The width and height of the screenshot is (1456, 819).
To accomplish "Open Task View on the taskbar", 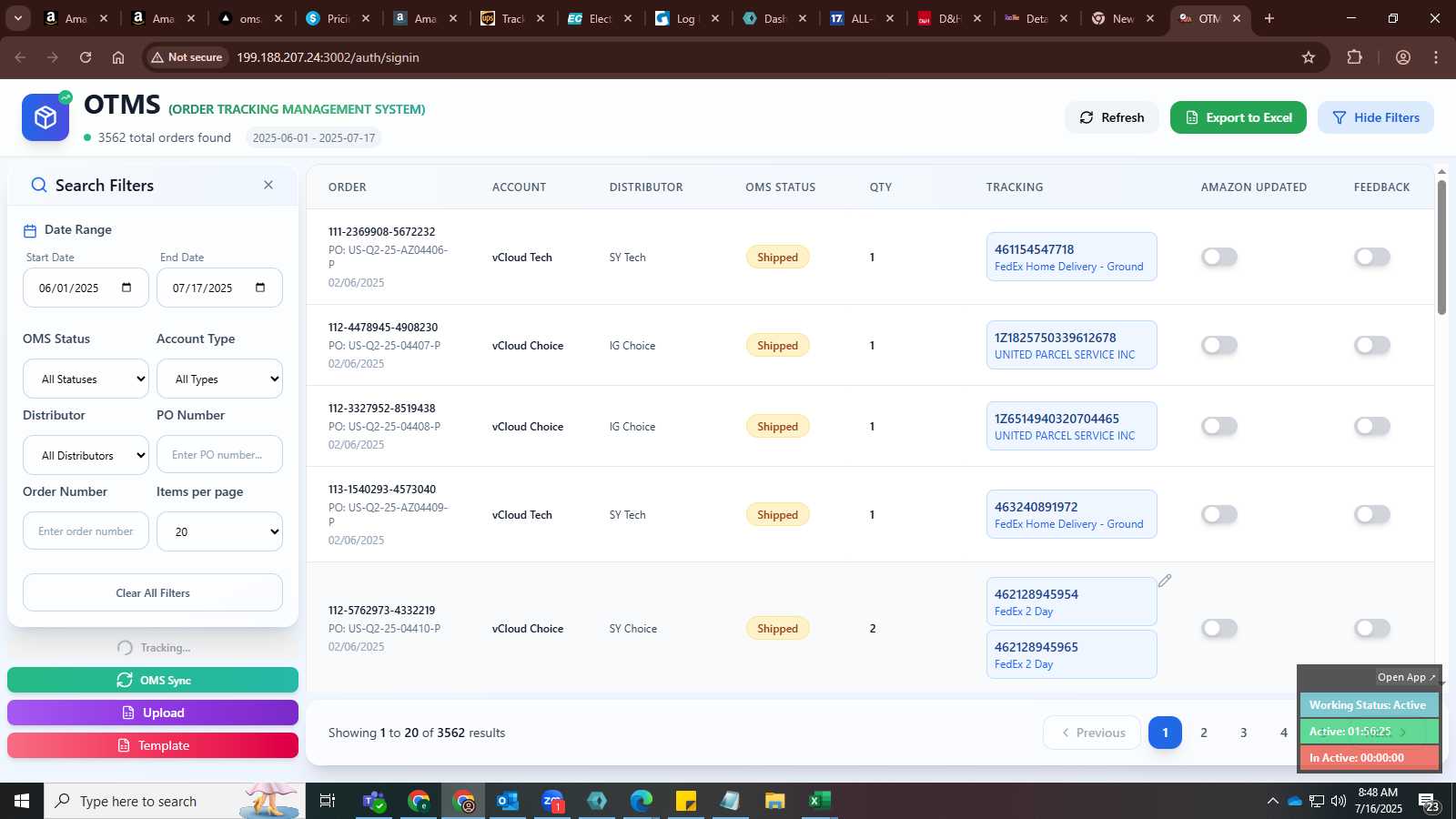I will (x=328, y=801).
